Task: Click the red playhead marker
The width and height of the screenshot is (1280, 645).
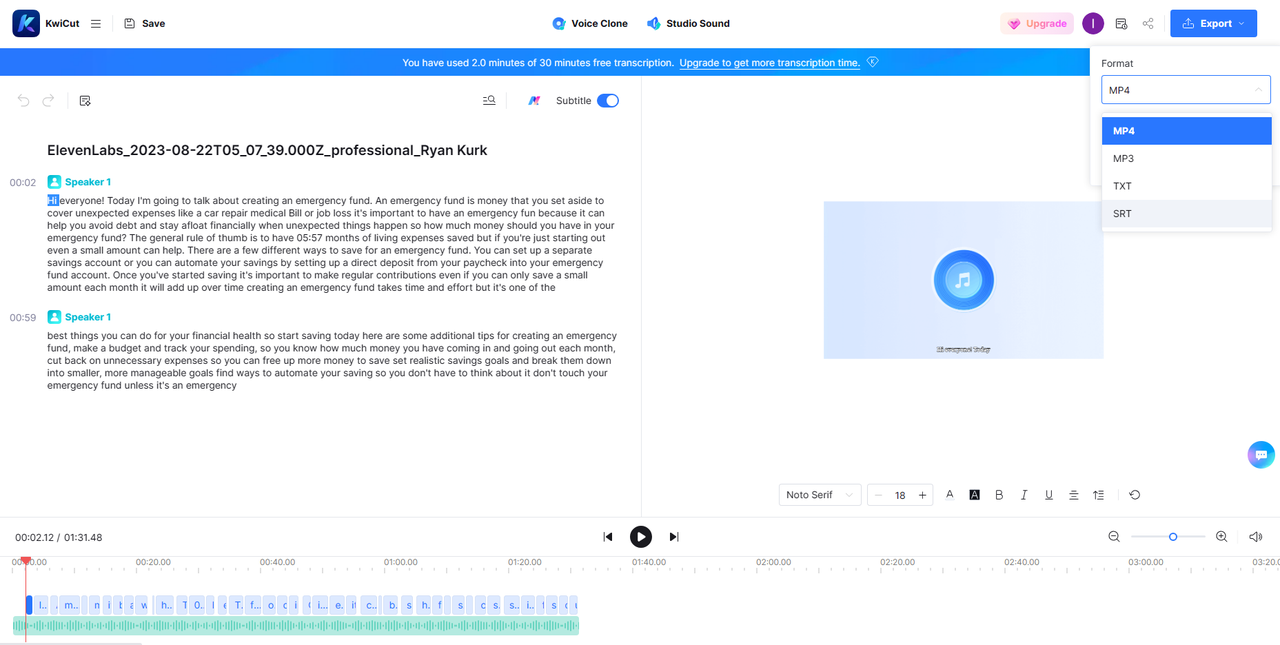Action: click(26, 561)
